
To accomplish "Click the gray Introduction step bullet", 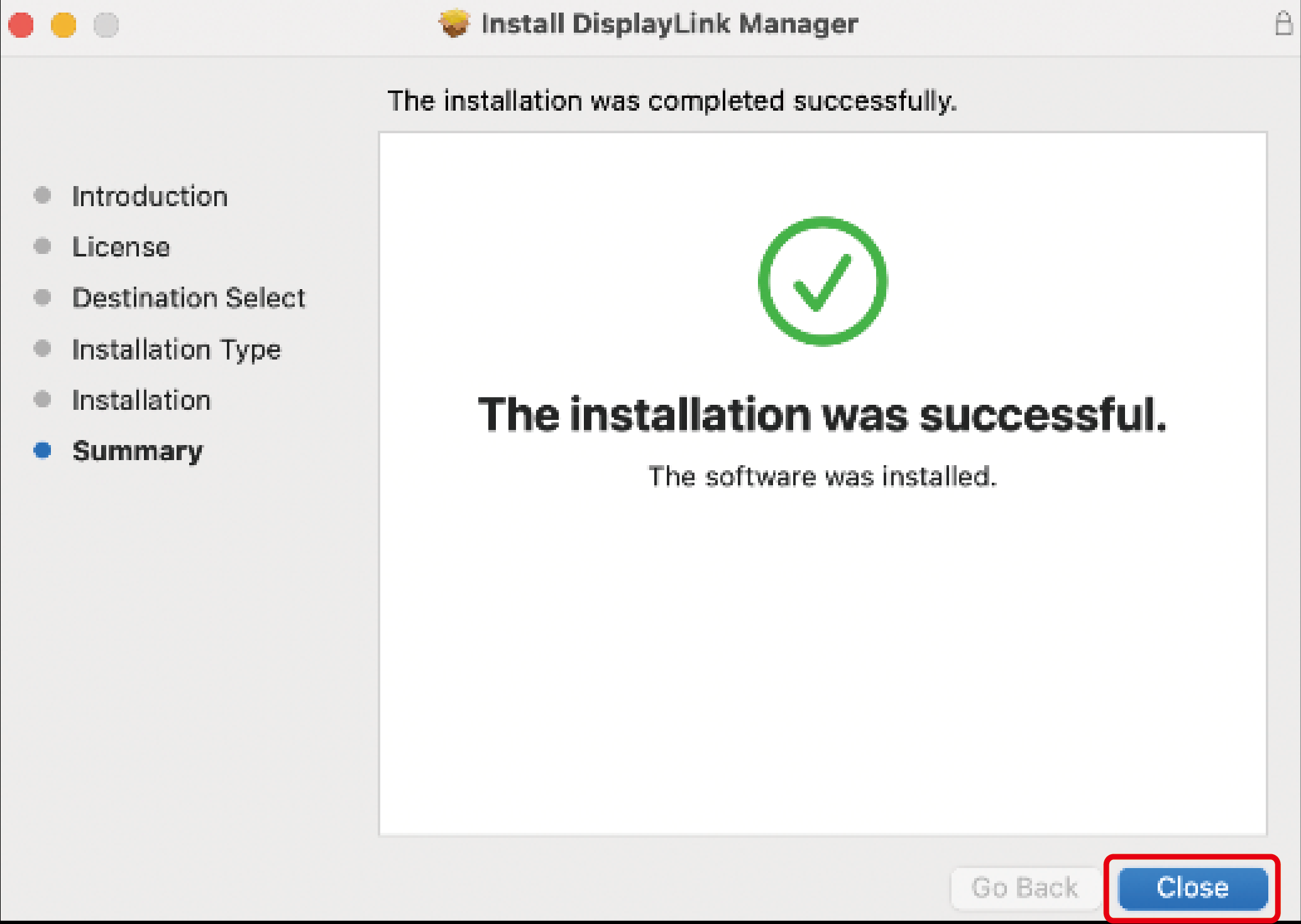I will (x=43, y=195).
